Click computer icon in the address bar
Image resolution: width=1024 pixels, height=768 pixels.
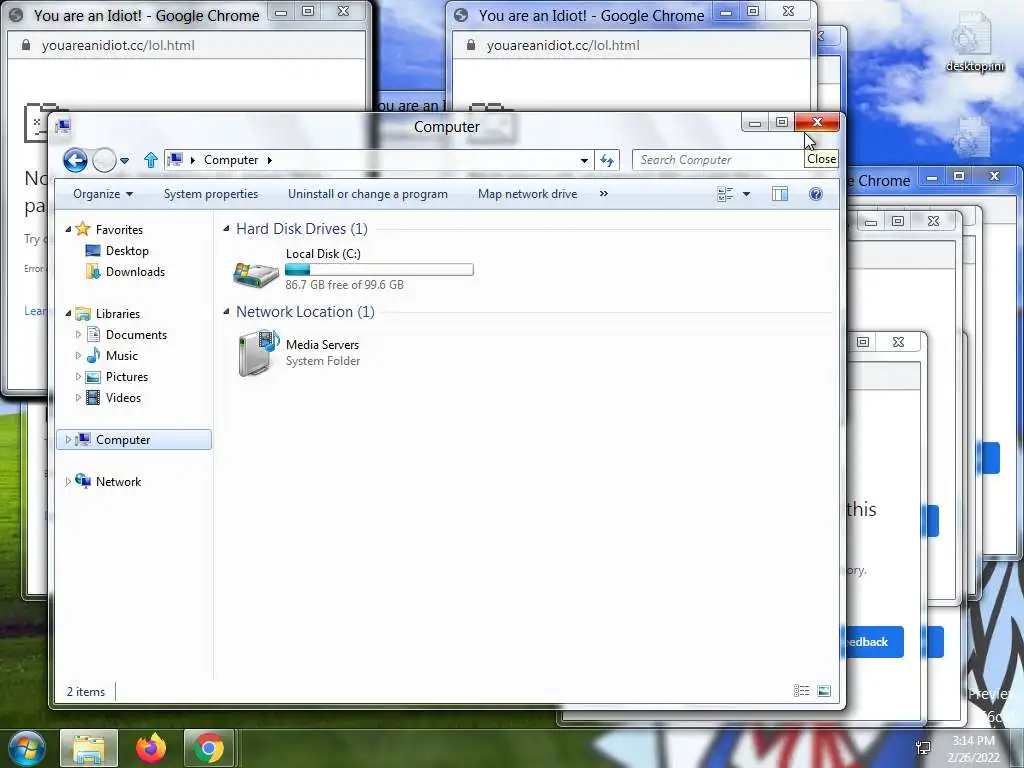[x=174, y=159]
